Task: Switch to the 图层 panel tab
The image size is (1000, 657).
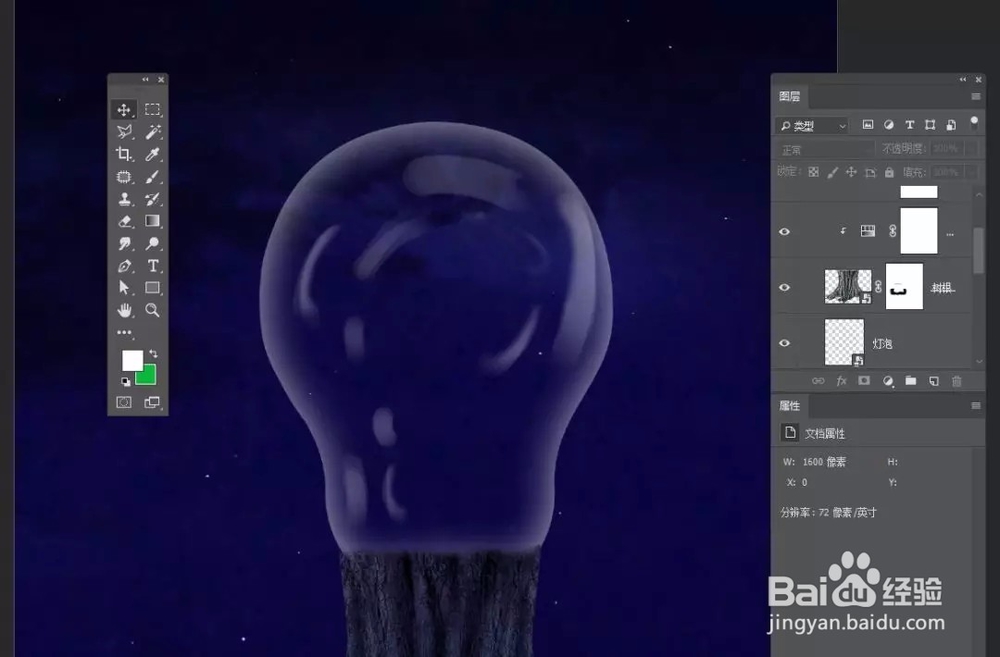Action: tap(792, 96)
